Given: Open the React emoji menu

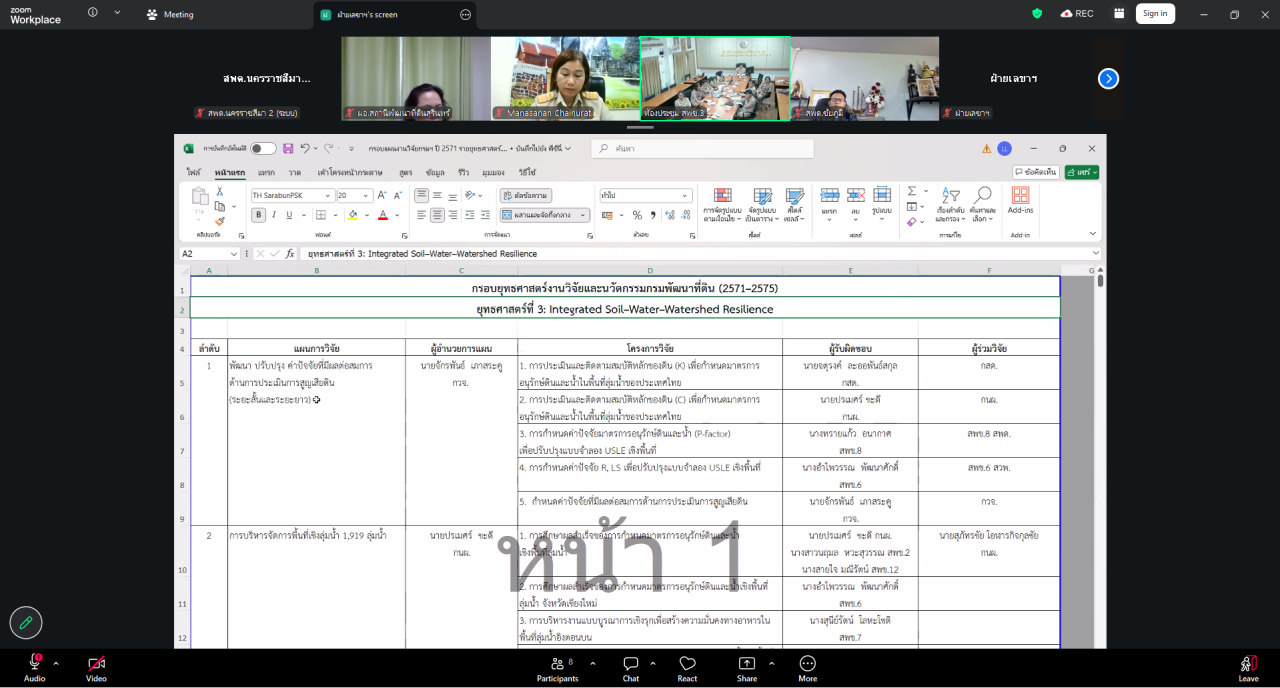Looking at the screenshot, I should pos(687,664).
